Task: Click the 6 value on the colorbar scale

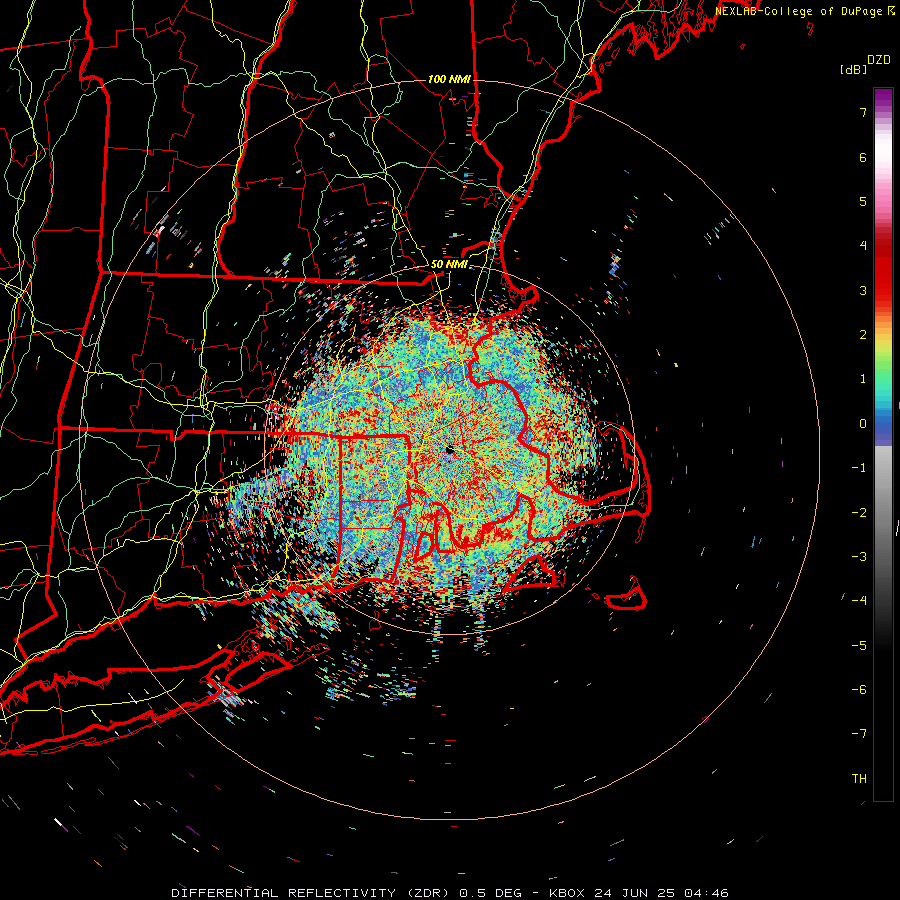Action: pyautogui.click(x=863, y=157)
